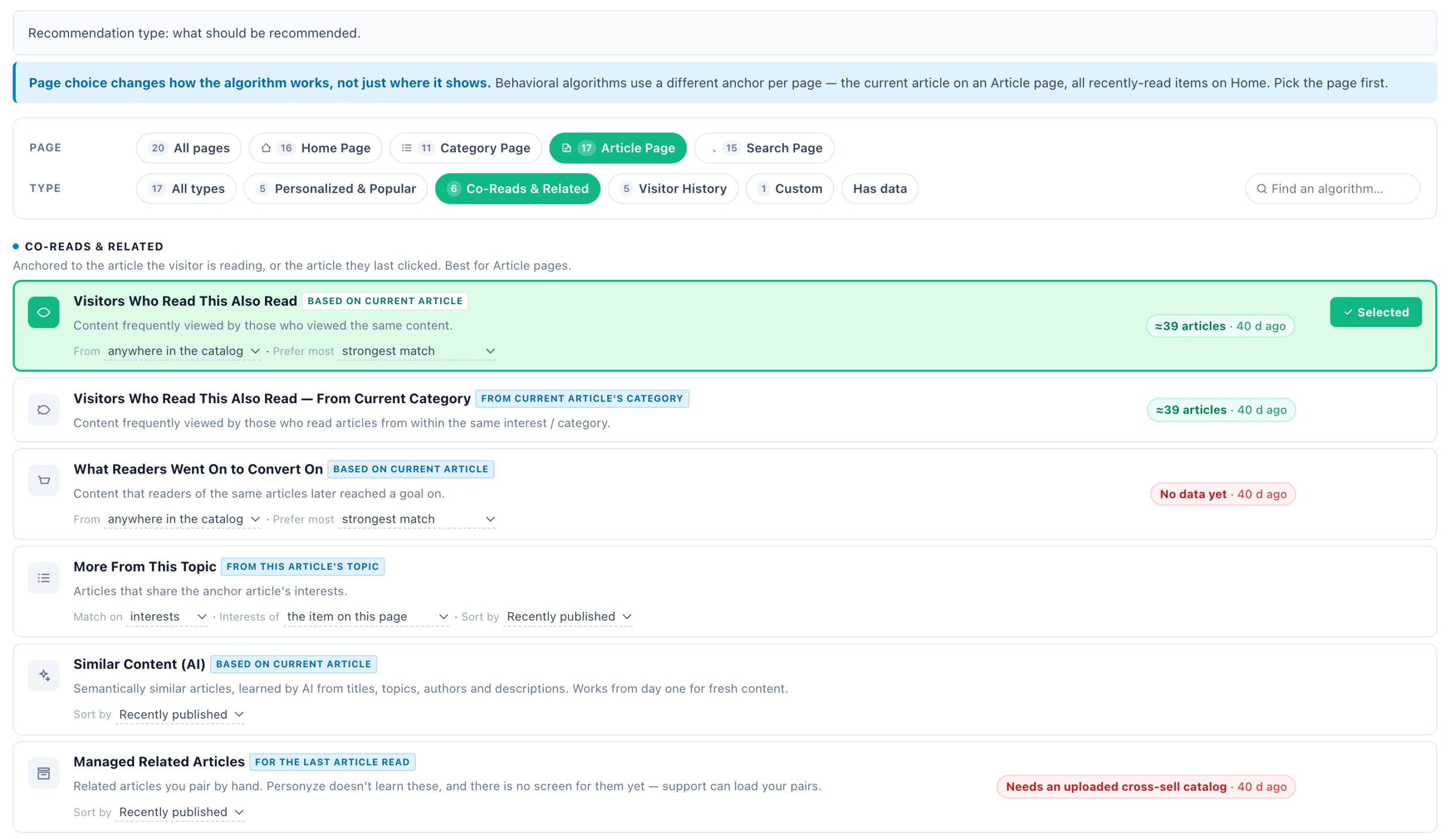Screen dimensions: 1450x840
Task: Click the list icon beside More From This Topic
Action: [x=44, y=578]
